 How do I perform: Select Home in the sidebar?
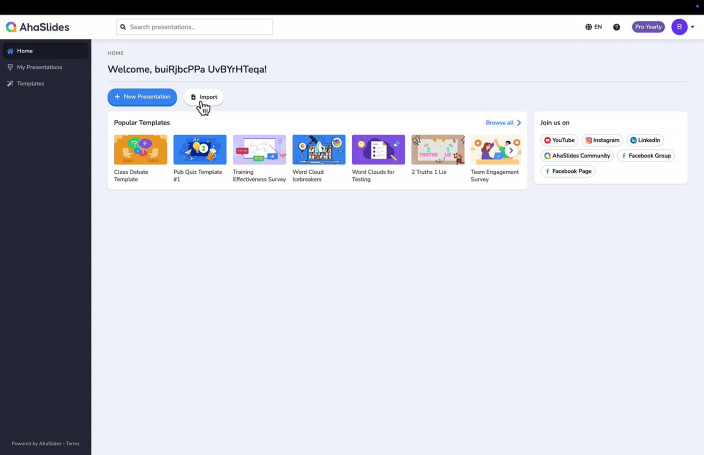(x=25, y=51)
